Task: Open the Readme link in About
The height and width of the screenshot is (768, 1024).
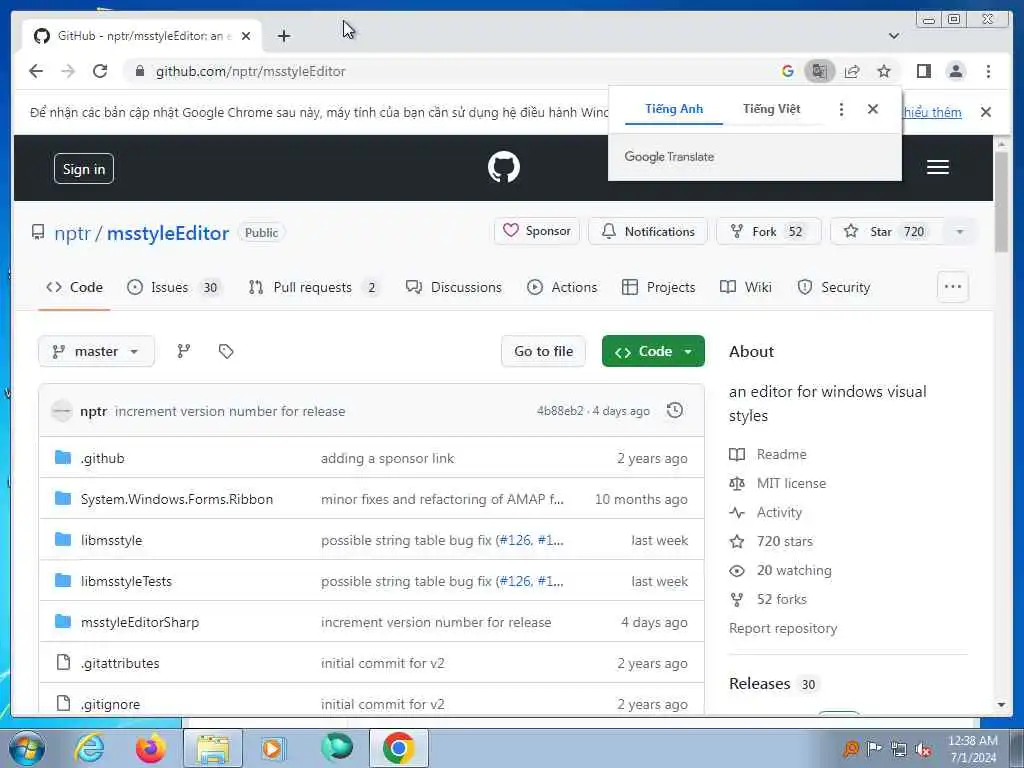Action: (x=781, y=455)
